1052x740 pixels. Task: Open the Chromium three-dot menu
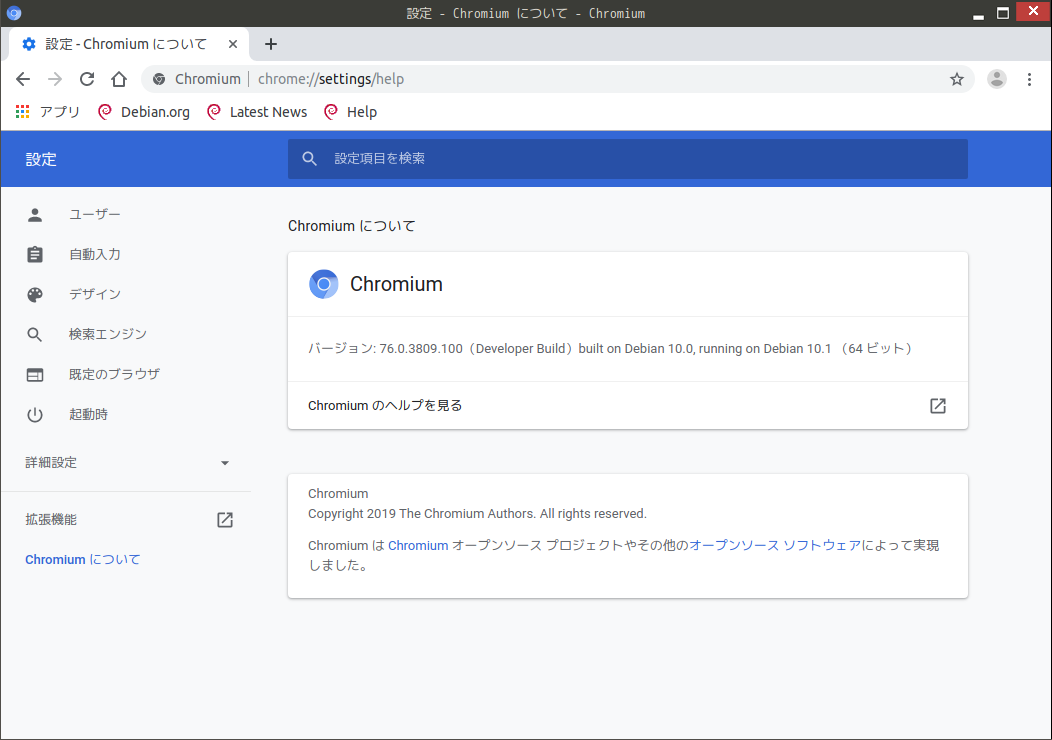point(1029,79)
